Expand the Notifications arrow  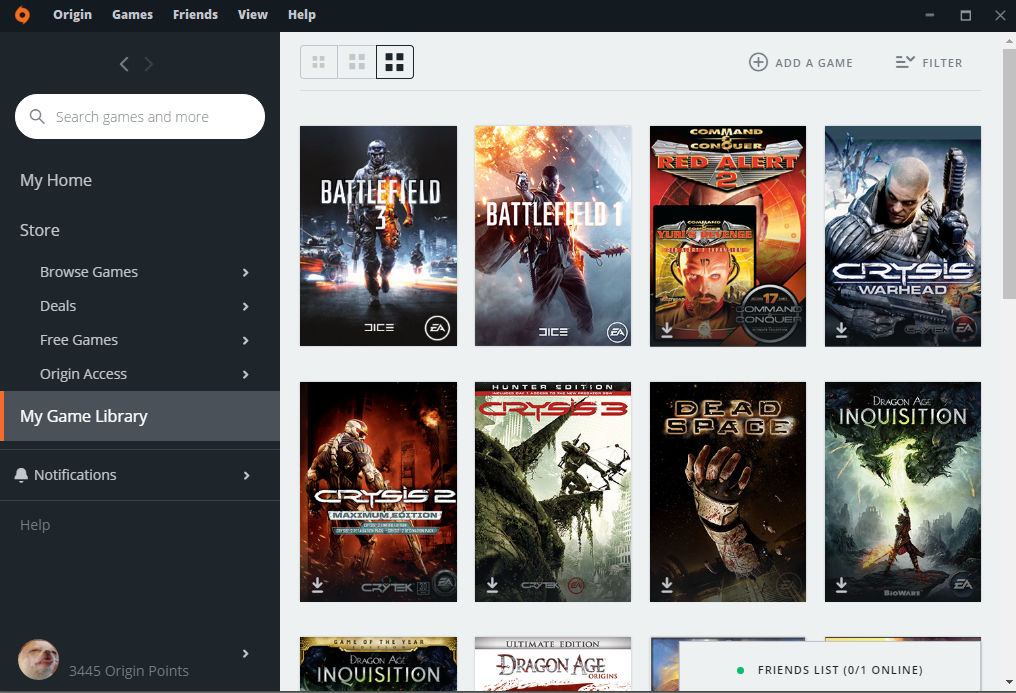point(246,475)
